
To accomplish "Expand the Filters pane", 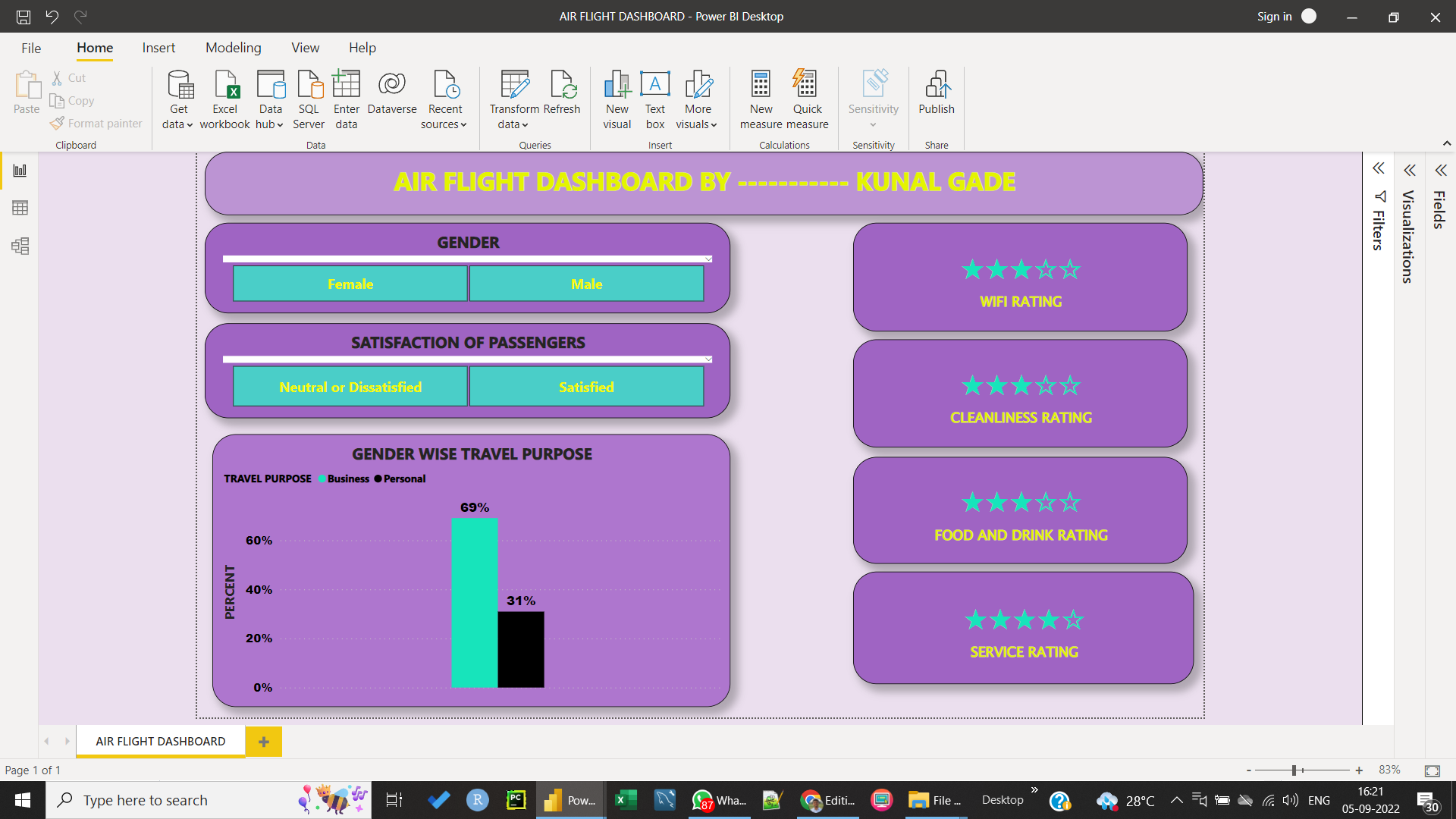I will click(x=1379, y=168).
